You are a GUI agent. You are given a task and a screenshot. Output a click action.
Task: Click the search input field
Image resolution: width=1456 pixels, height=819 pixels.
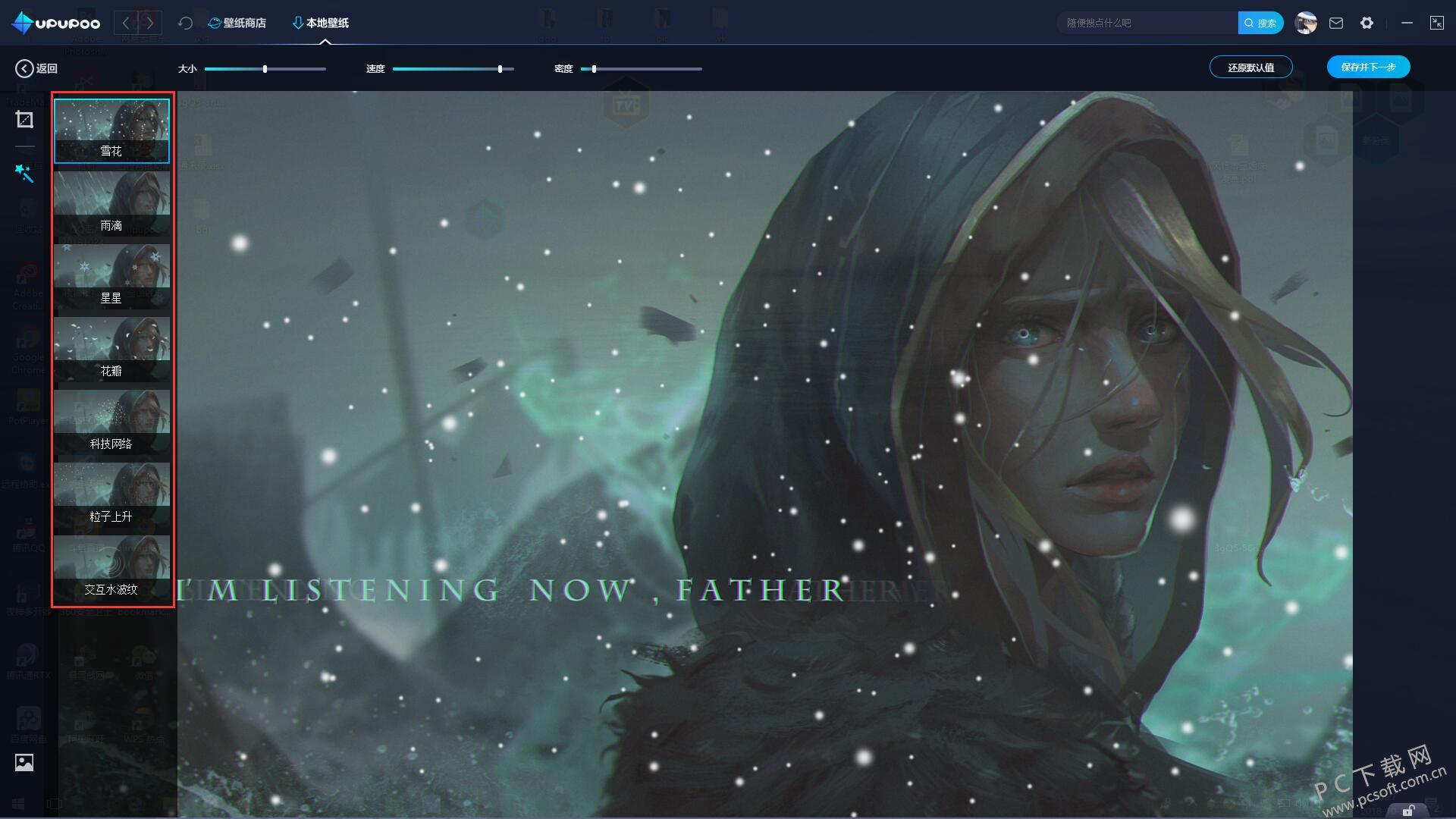(1147, 23)
